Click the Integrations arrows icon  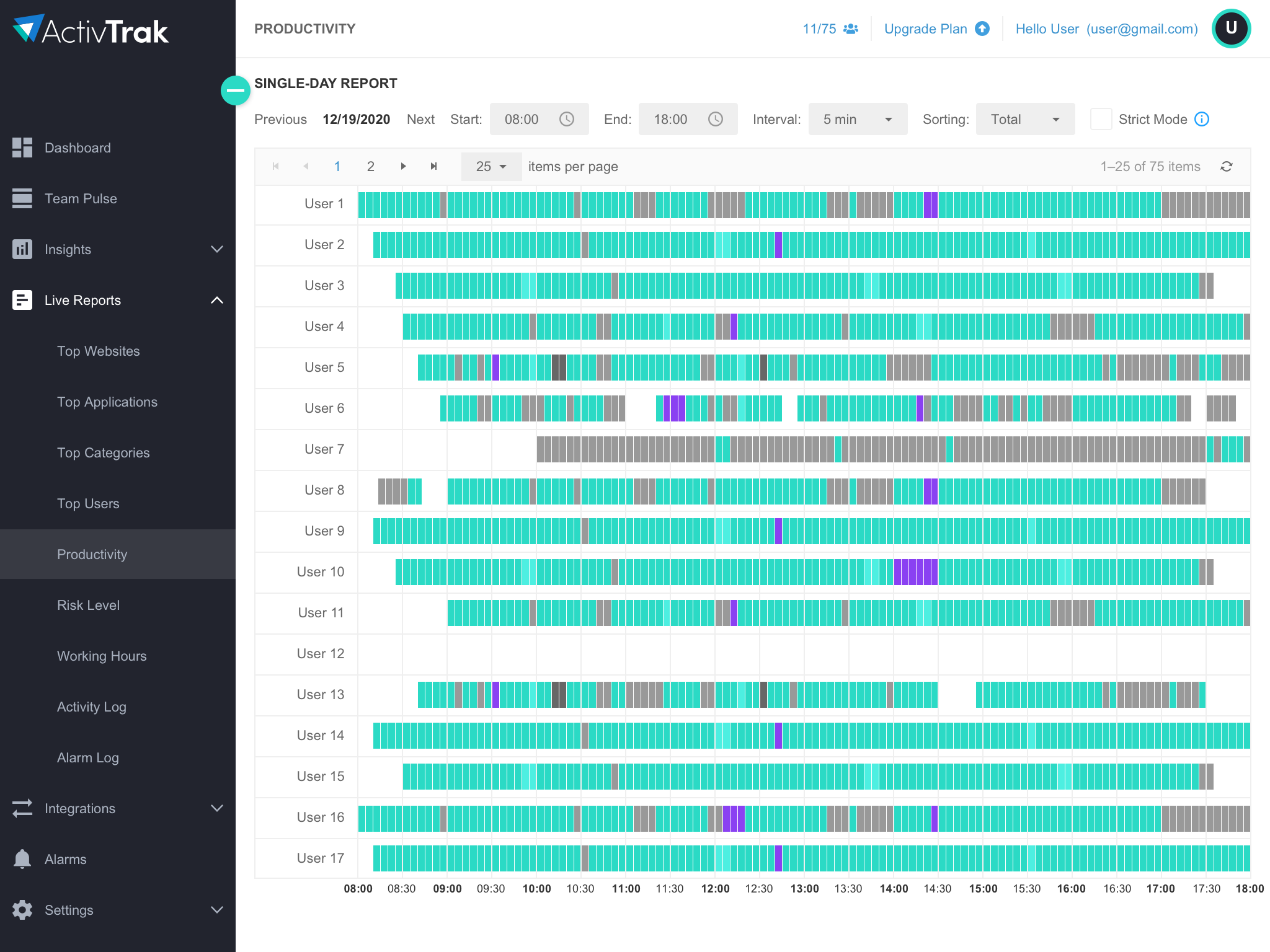click(21, 808)
